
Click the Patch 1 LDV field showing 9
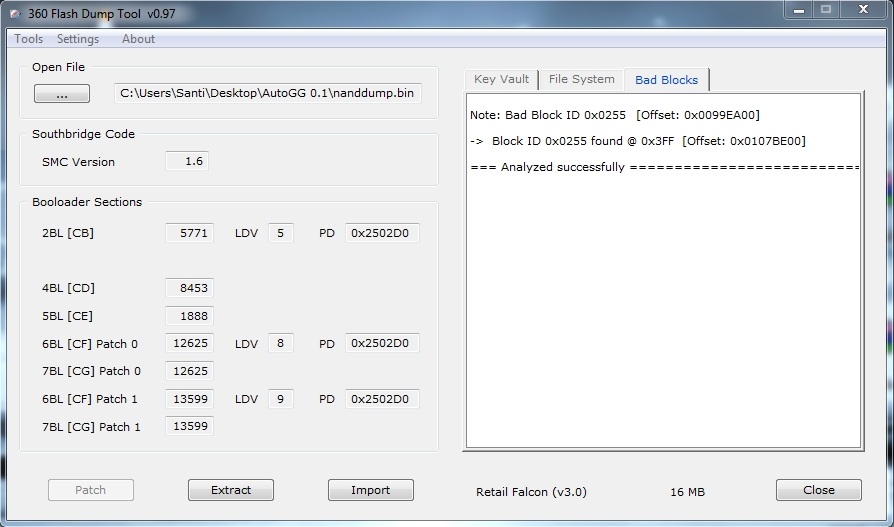point(281,399)
